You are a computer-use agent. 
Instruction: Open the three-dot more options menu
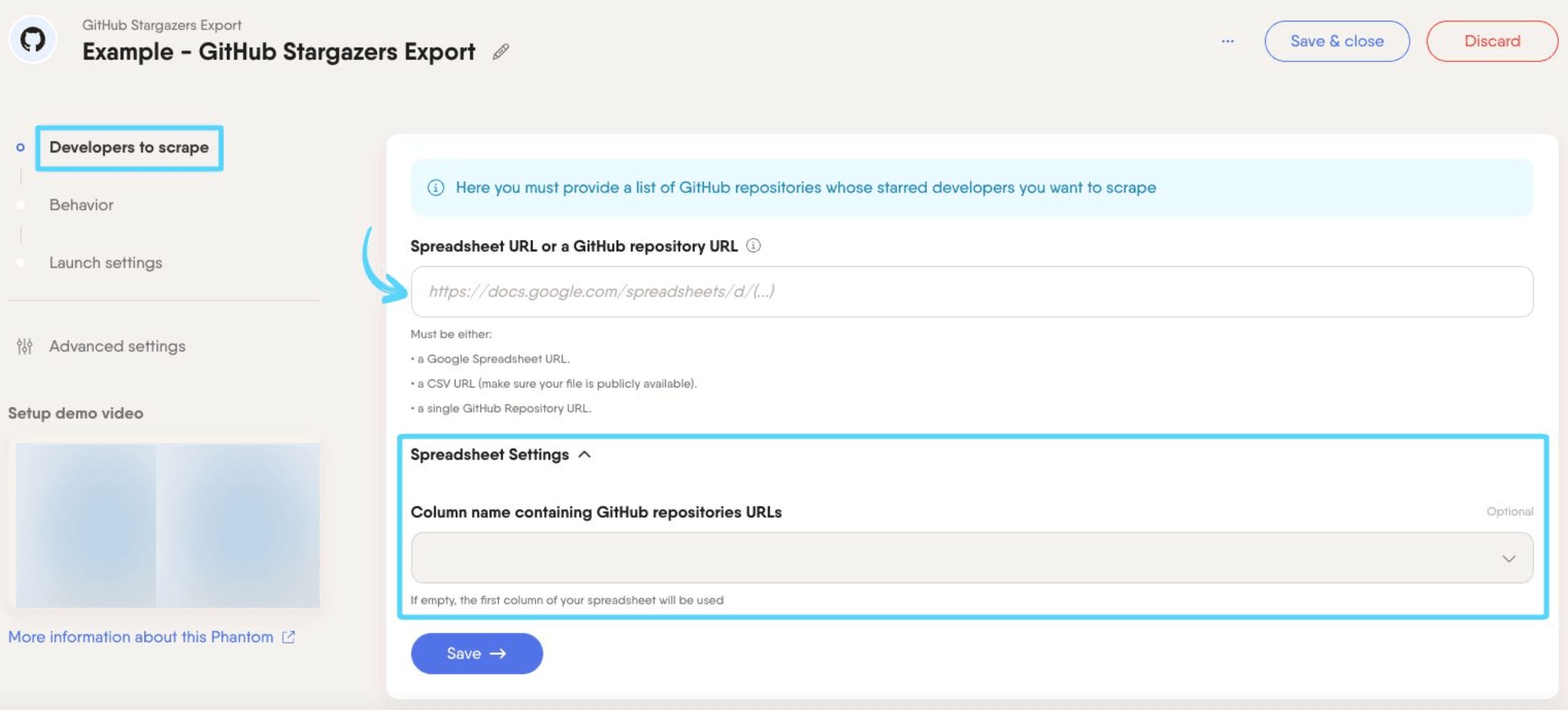[1227, 41]
